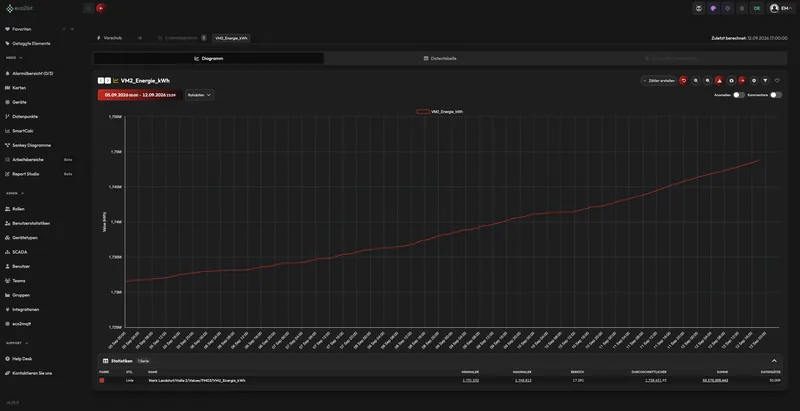Click the red reset/undo chart icon

684,81
